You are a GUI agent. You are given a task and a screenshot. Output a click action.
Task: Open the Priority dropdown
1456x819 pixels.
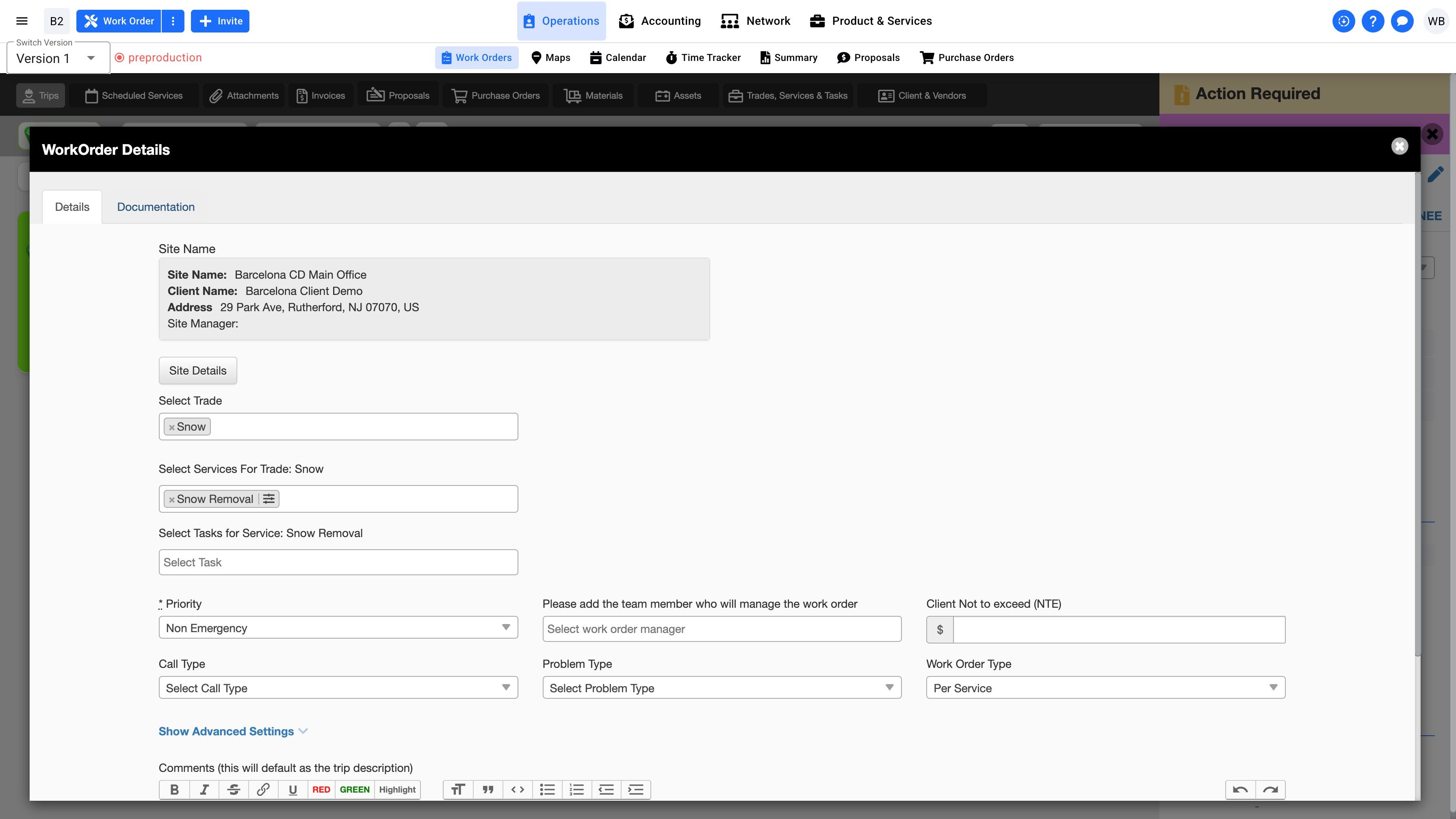pos(338,627)
